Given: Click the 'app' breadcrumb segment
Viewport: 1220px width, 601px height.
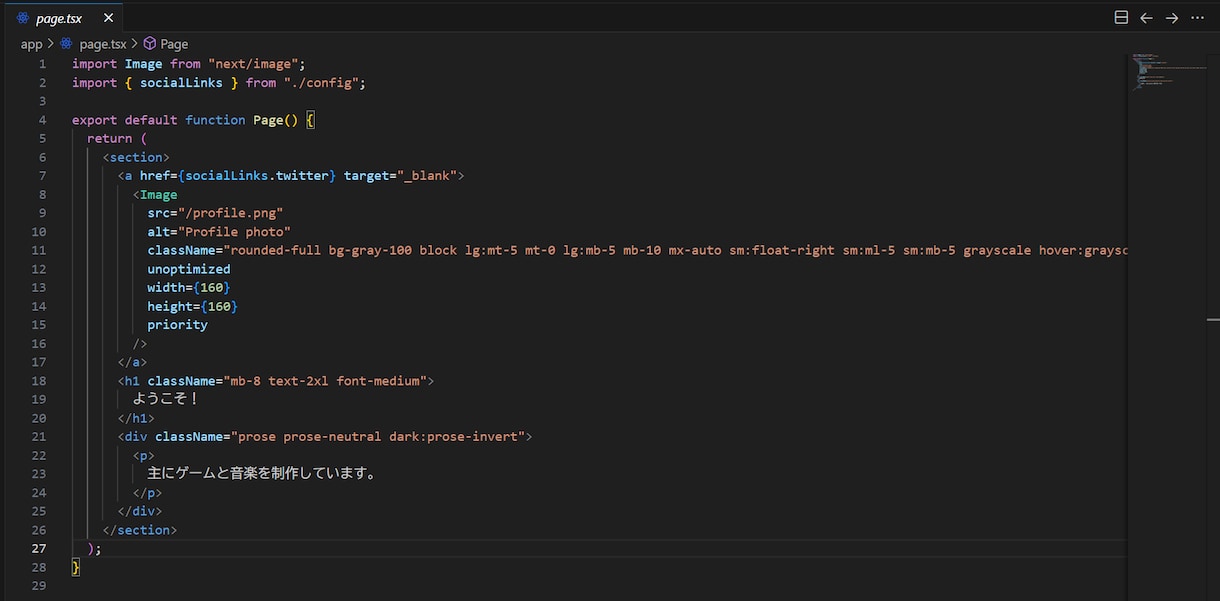Looking at the screenshot, I should (32, 44).
